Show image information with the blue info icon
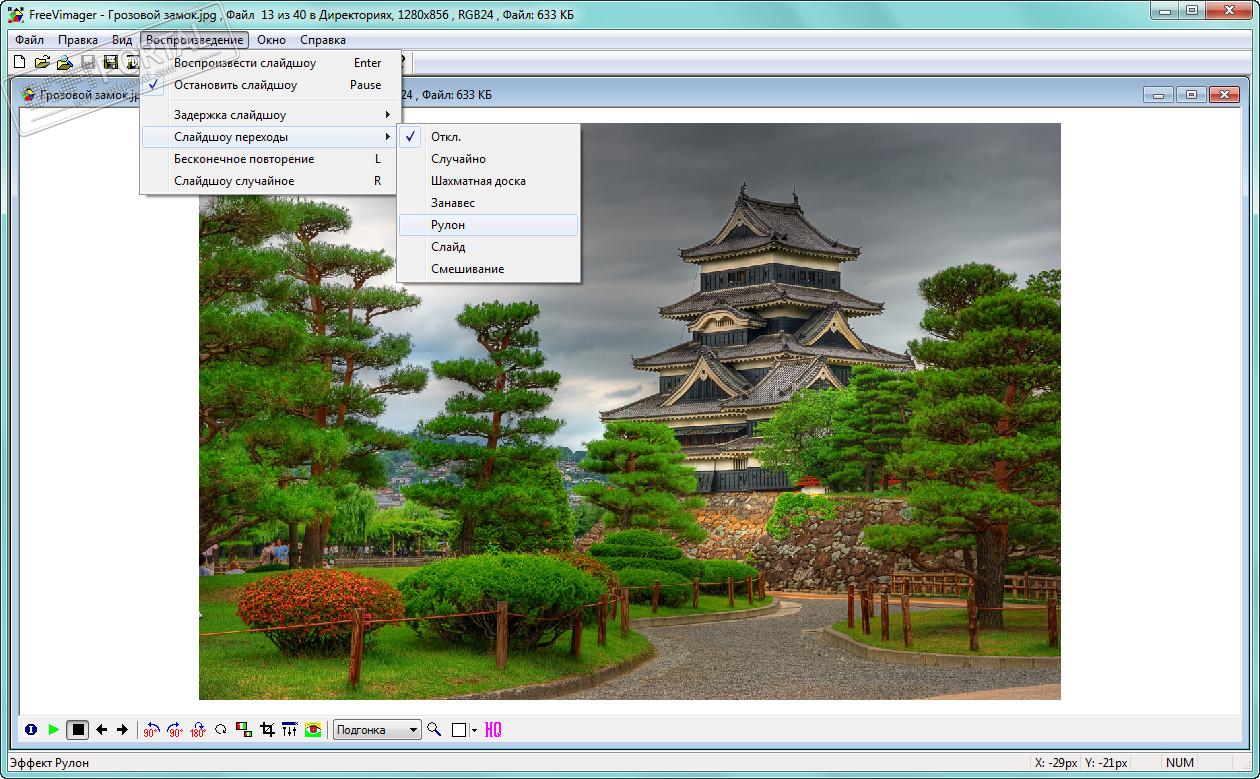This screenshot has width=1260, height=779. (x=31, y=730)
